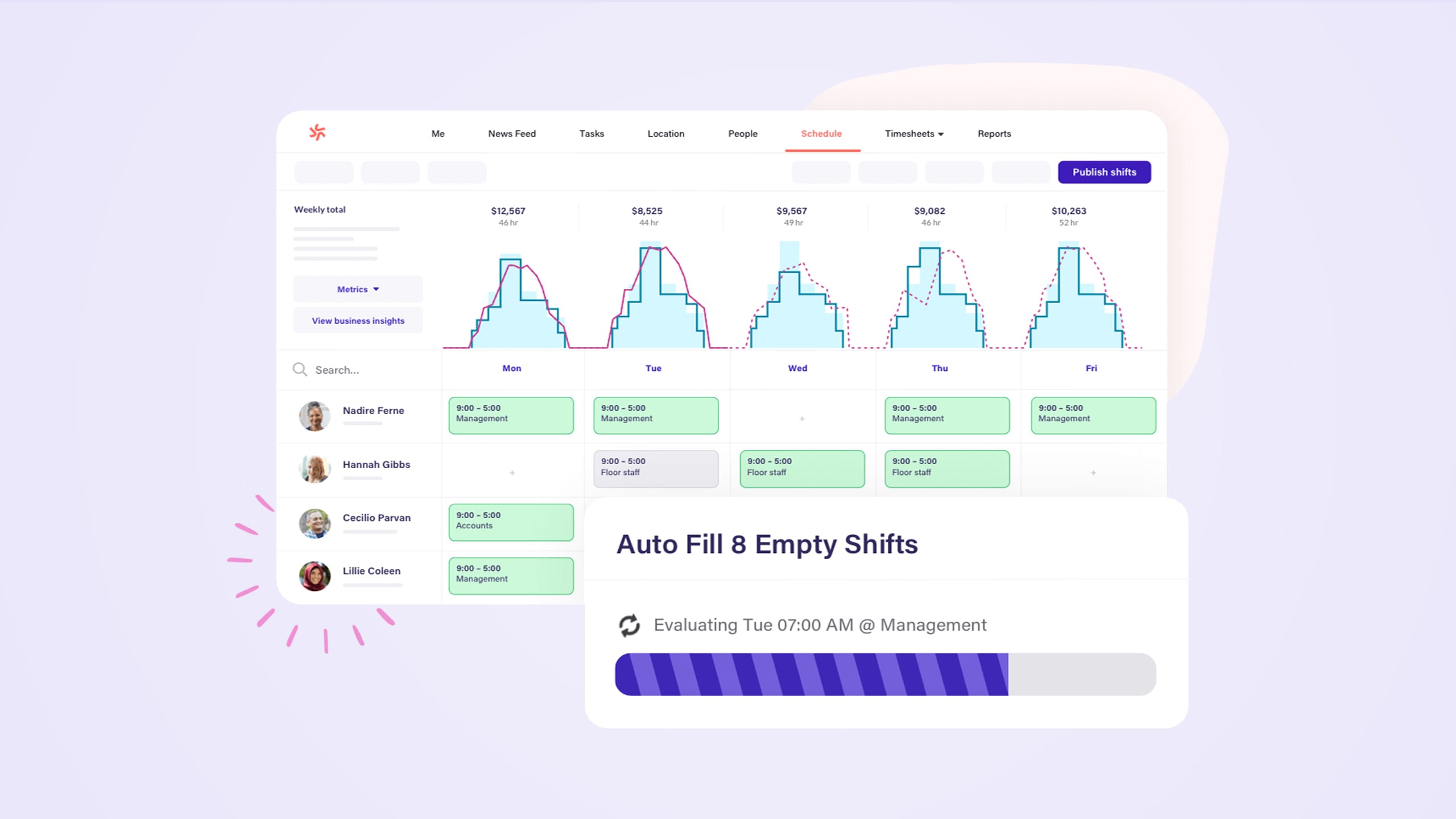Open the Timesheets dropdown menu

[913, 133]
